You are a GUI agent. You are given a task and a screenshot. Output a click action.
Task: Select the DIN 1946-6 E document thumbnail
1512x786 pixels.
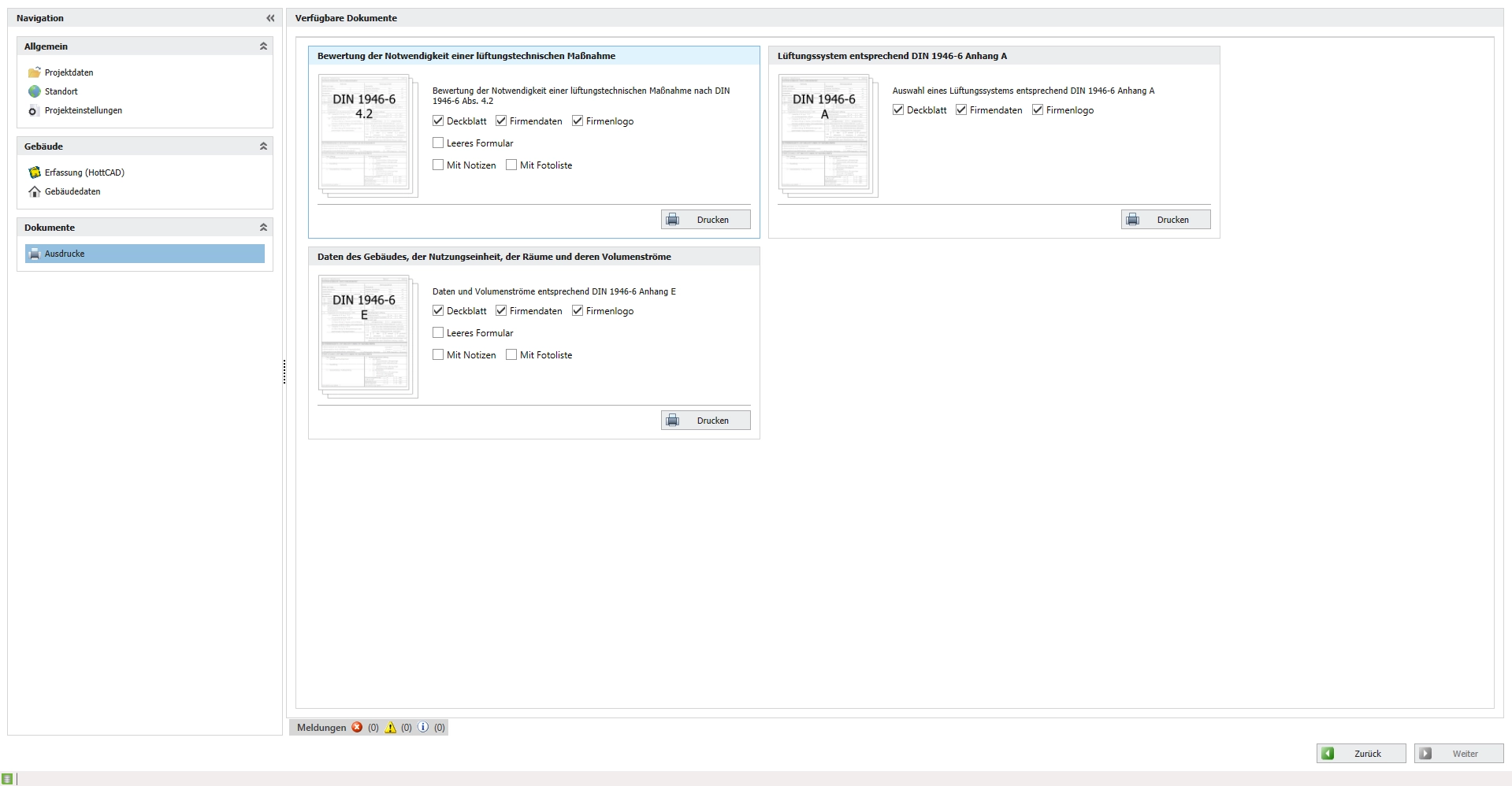tap(366, 336)
